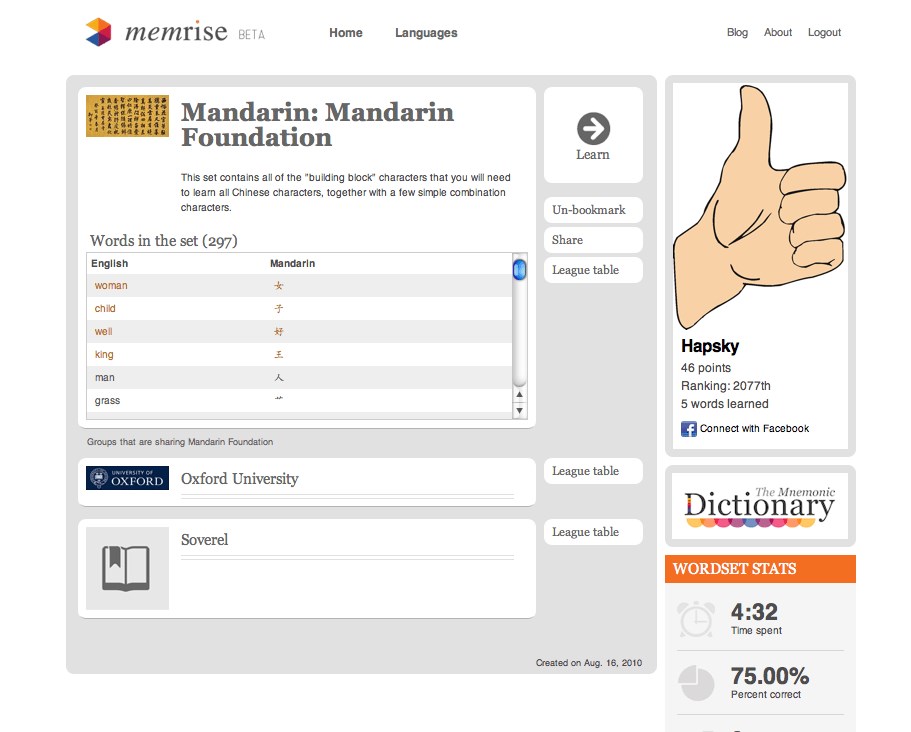Open League table for Oxford University group
Image resolution: width=911 pixels, height=732 pixels.
coord(593,471)
